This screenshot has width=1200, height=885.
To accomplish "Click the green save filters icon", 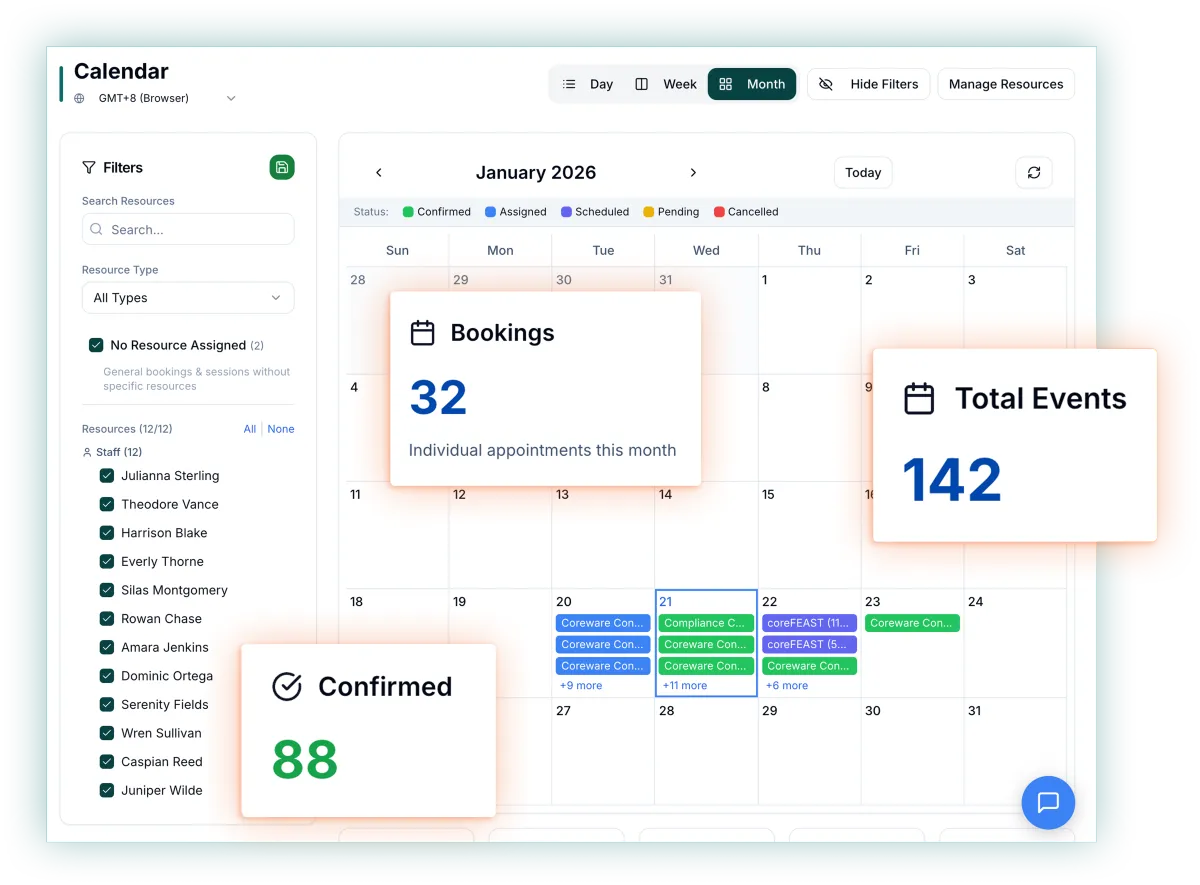I will click(282, 167).
